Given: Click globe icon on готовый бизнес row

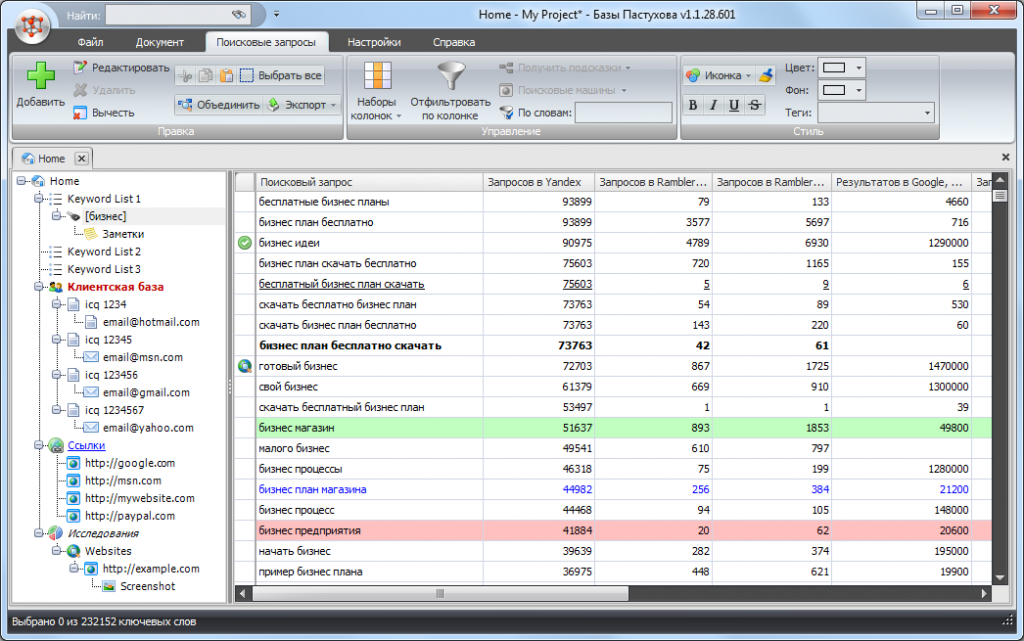Looking at the screenshot, I should coord(244,366).
